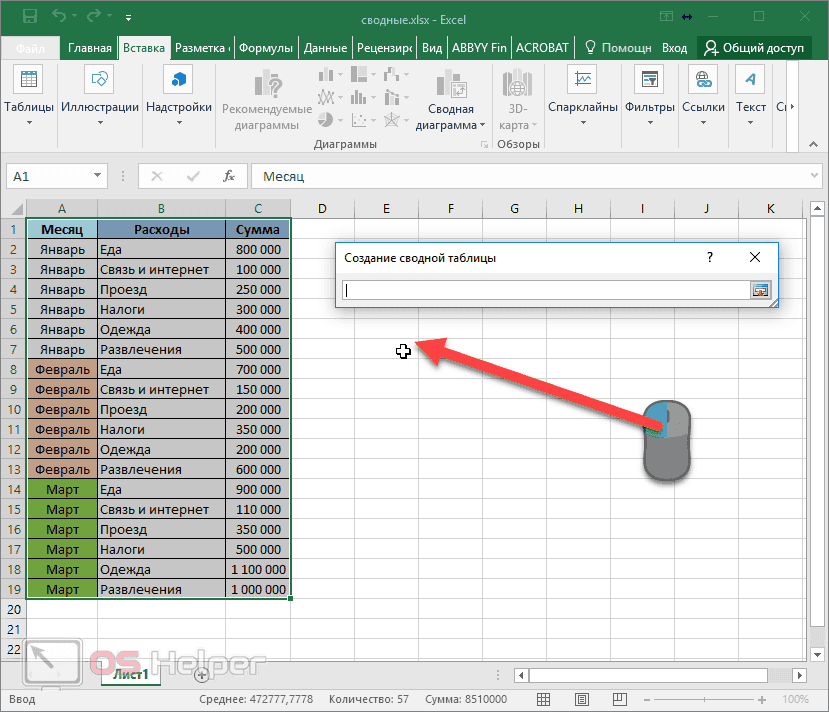Expand the Quick Access Toolbar customization menu
This screenshot has height=712, width=829.
128,18
